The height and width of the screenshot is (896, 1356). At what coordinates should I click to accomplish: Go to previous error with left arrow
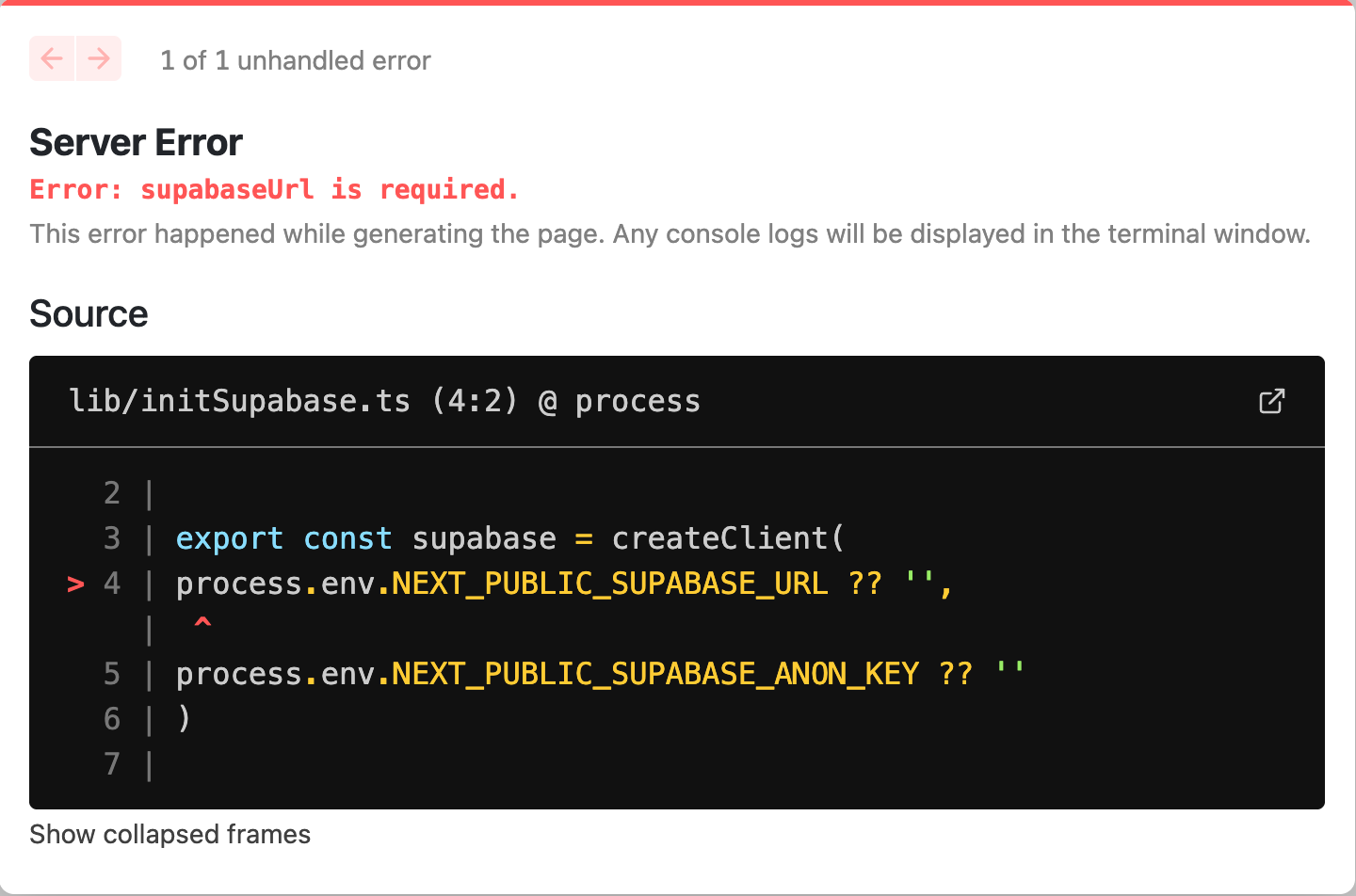(x=52, y=58)
